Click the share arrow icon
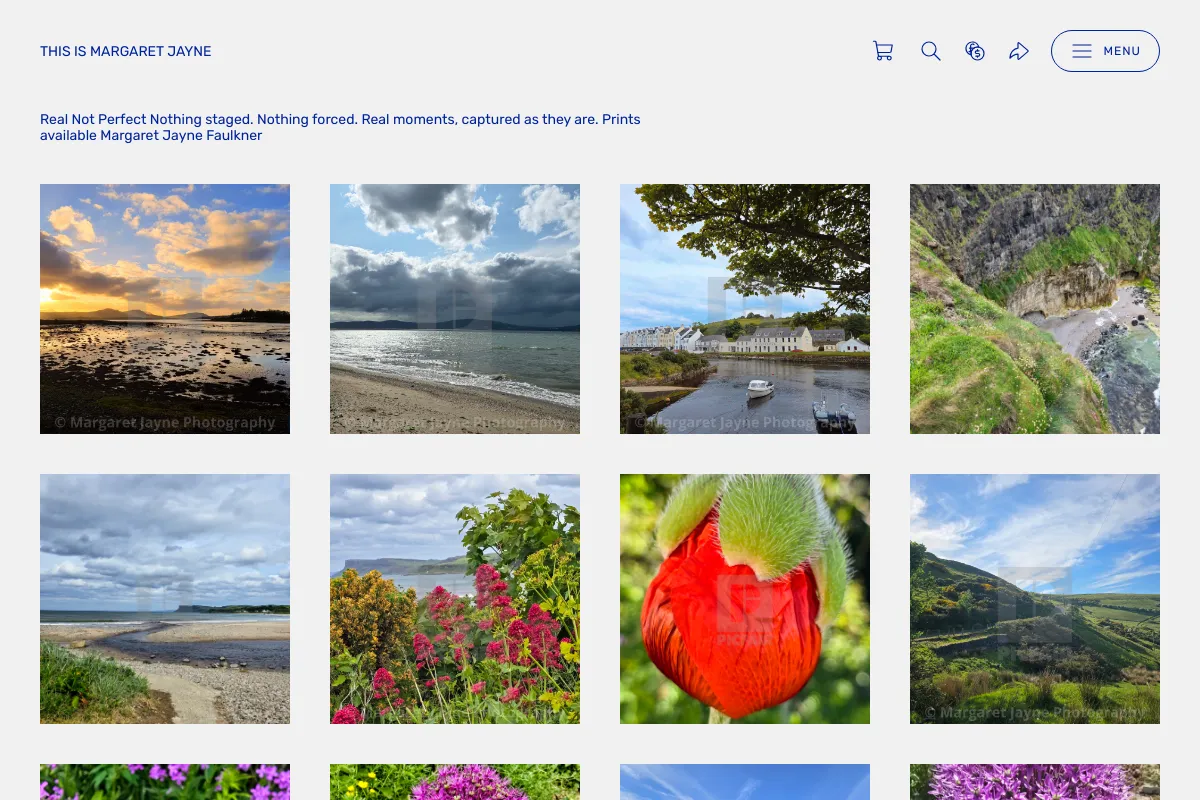The width and height of the screenshot is (1200, 800). 1019,51
